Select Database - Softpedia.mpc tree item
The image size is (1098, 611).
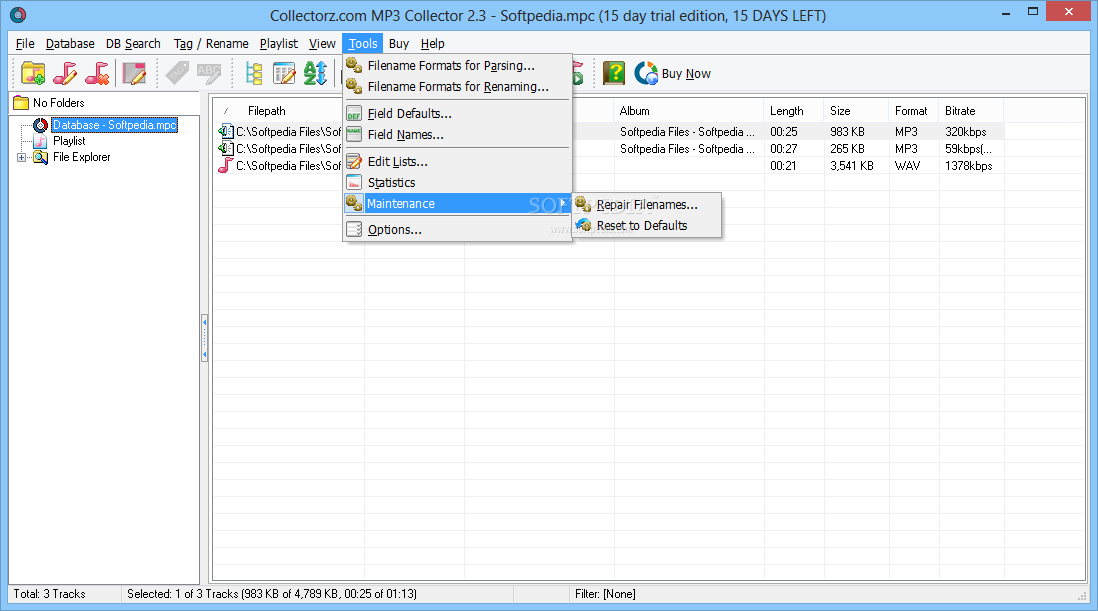(114, 125)
